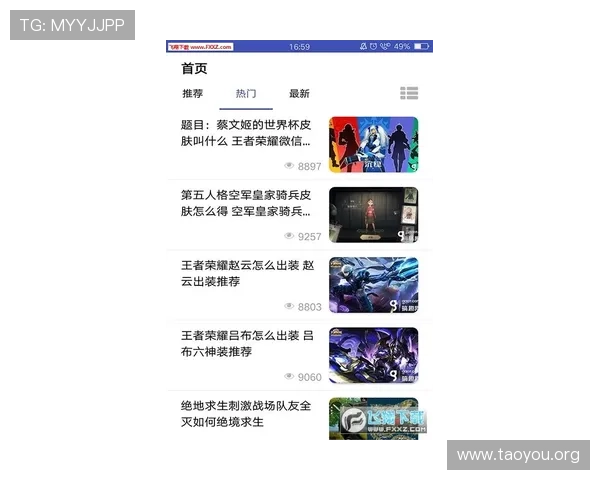Screen dimensions: 600x480
Task: Tap the alarm clock icon in status bar
Action: pos(373,46)
